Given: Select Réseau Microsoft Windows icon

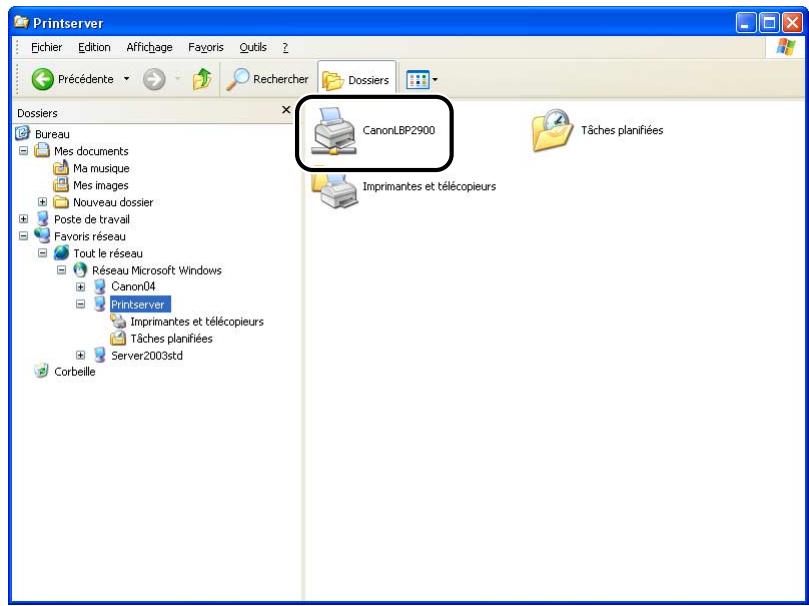Looking at the screenshot, I should coord(80,270).
